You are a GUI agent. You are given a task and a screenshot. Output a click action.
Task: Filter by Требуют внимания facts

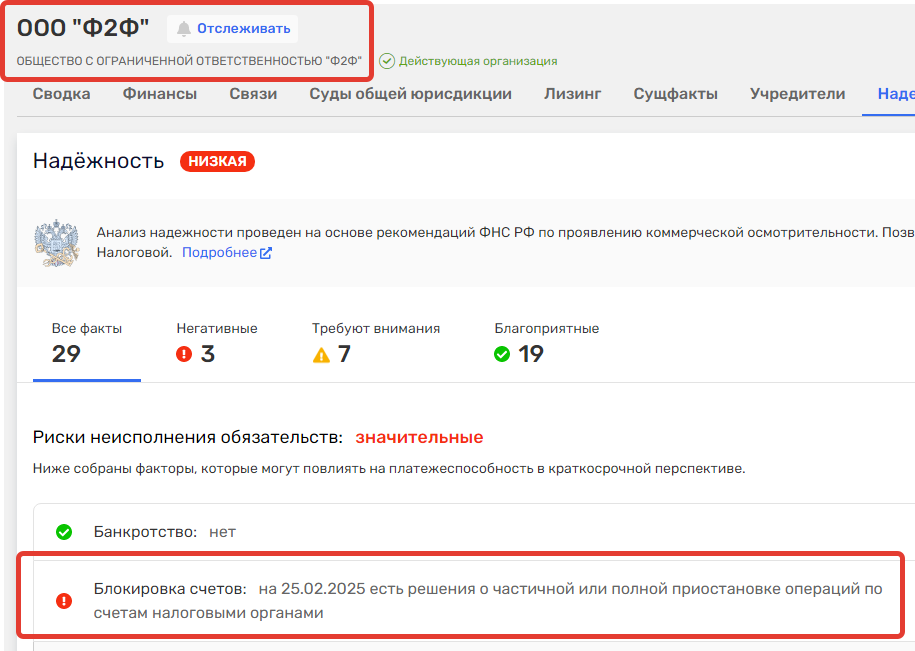(376, 344)
